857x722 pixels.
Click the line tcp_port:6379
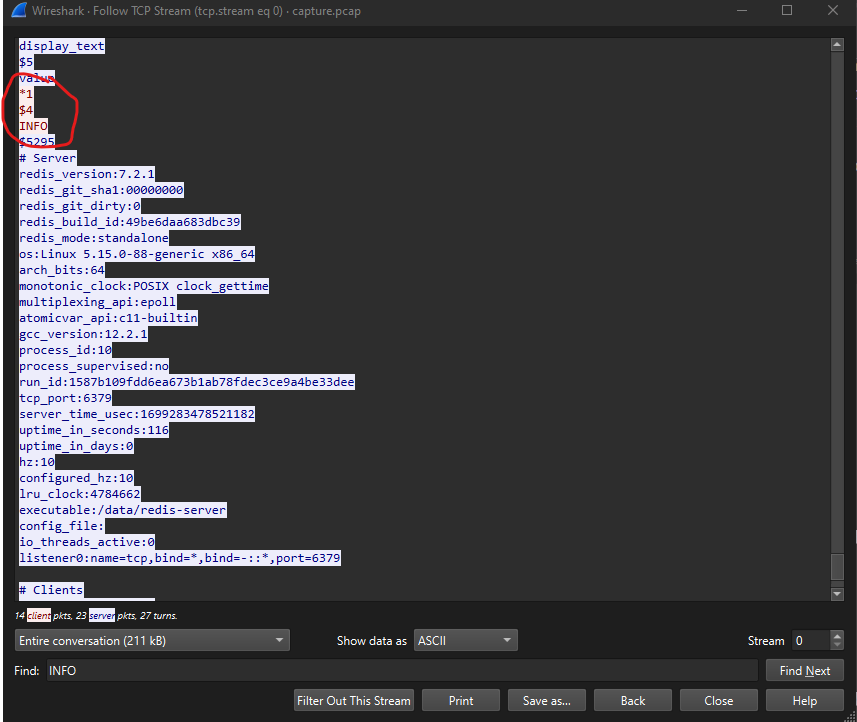tap(66, 398)
